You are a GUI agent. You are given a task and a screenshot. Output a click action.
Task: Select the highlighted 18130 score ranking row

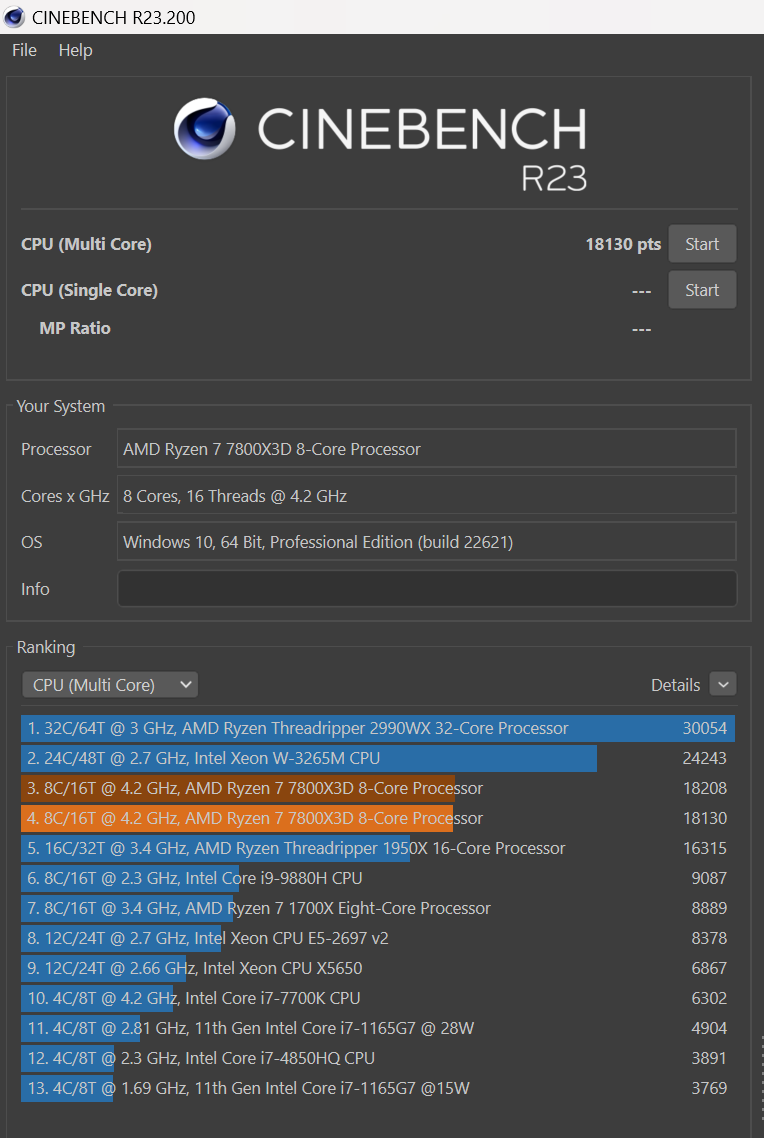pos(377,818)
